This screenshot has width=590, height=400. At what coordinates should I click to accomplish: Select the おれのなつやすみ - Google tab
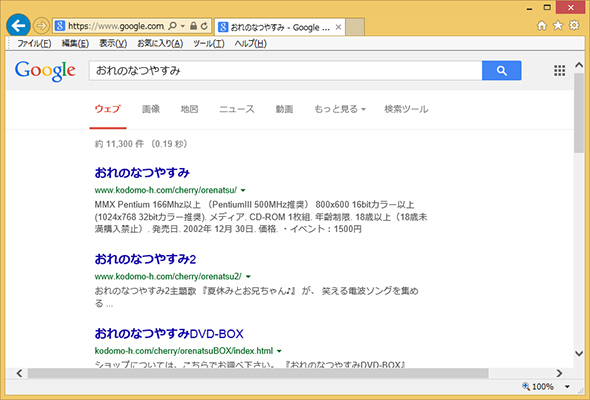tap(280, 27)
